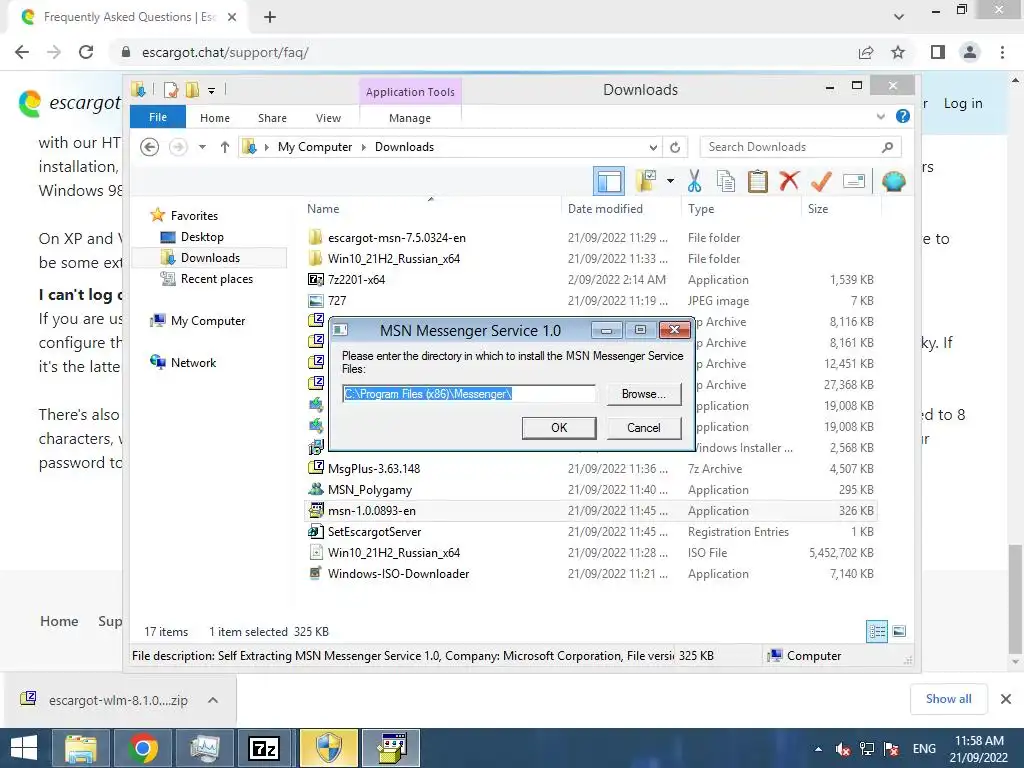The height and width of the screenshot is (768, 1024).
Task: Open escargot-wlm download options chevron
Action: pos(213,700)
